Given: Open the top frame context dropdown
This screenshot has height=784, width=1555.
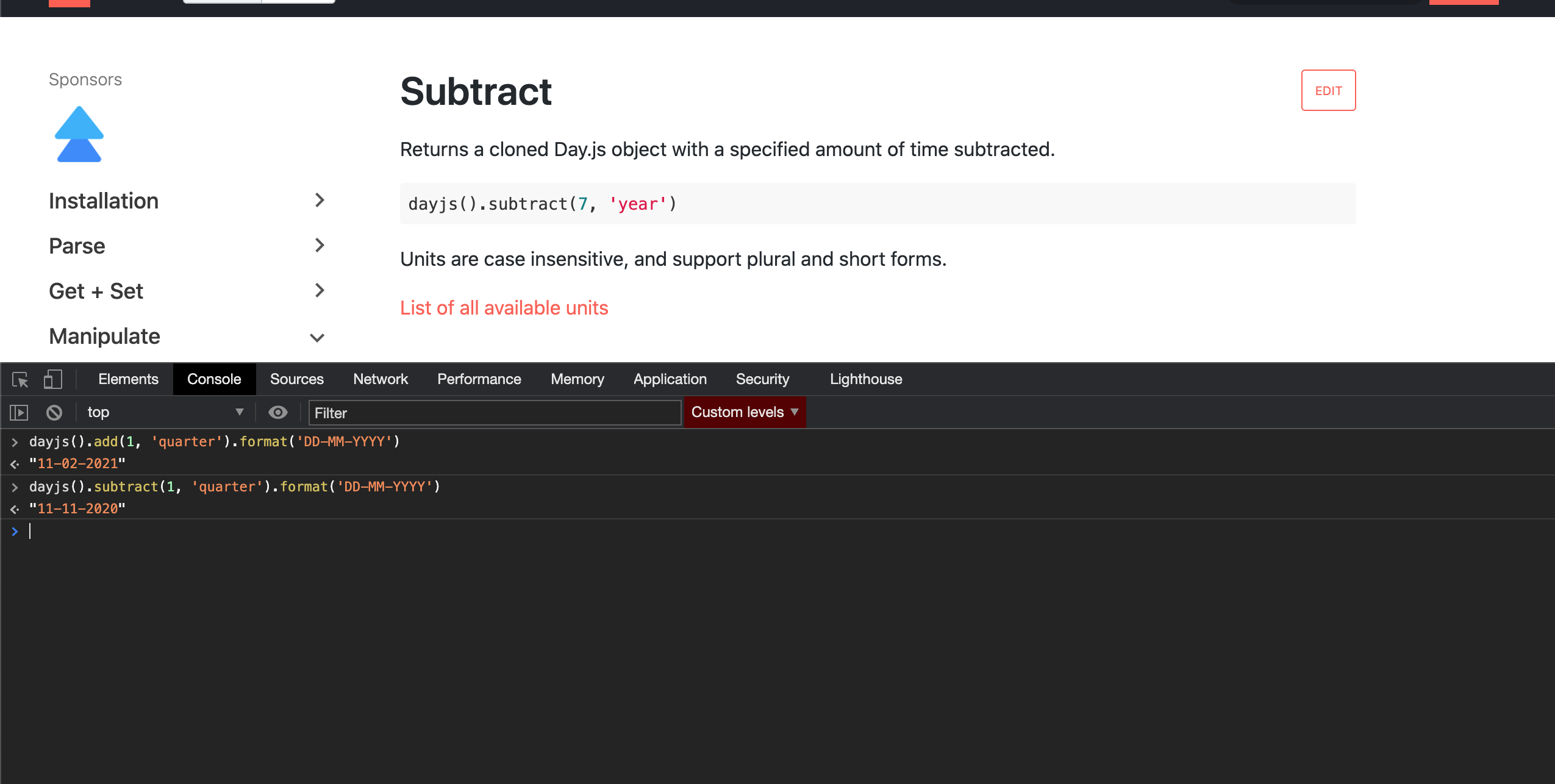Looking at the screenshot, I should [165, 412].
